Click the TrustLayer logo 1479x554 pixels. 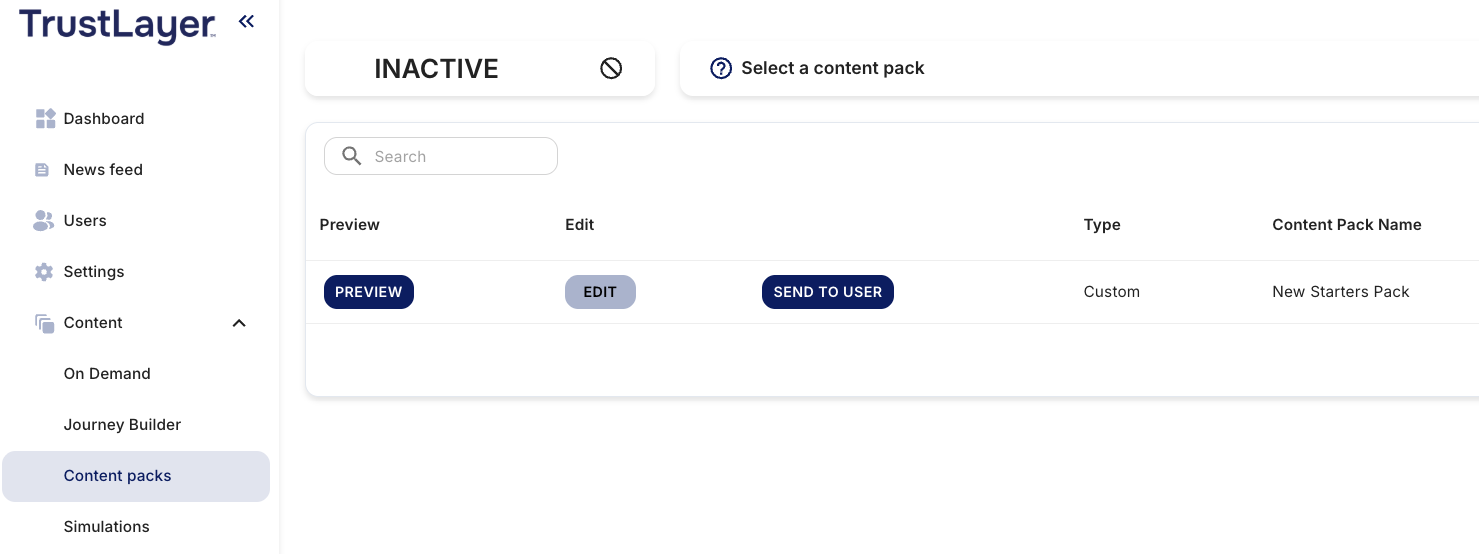tap(117, 25)
